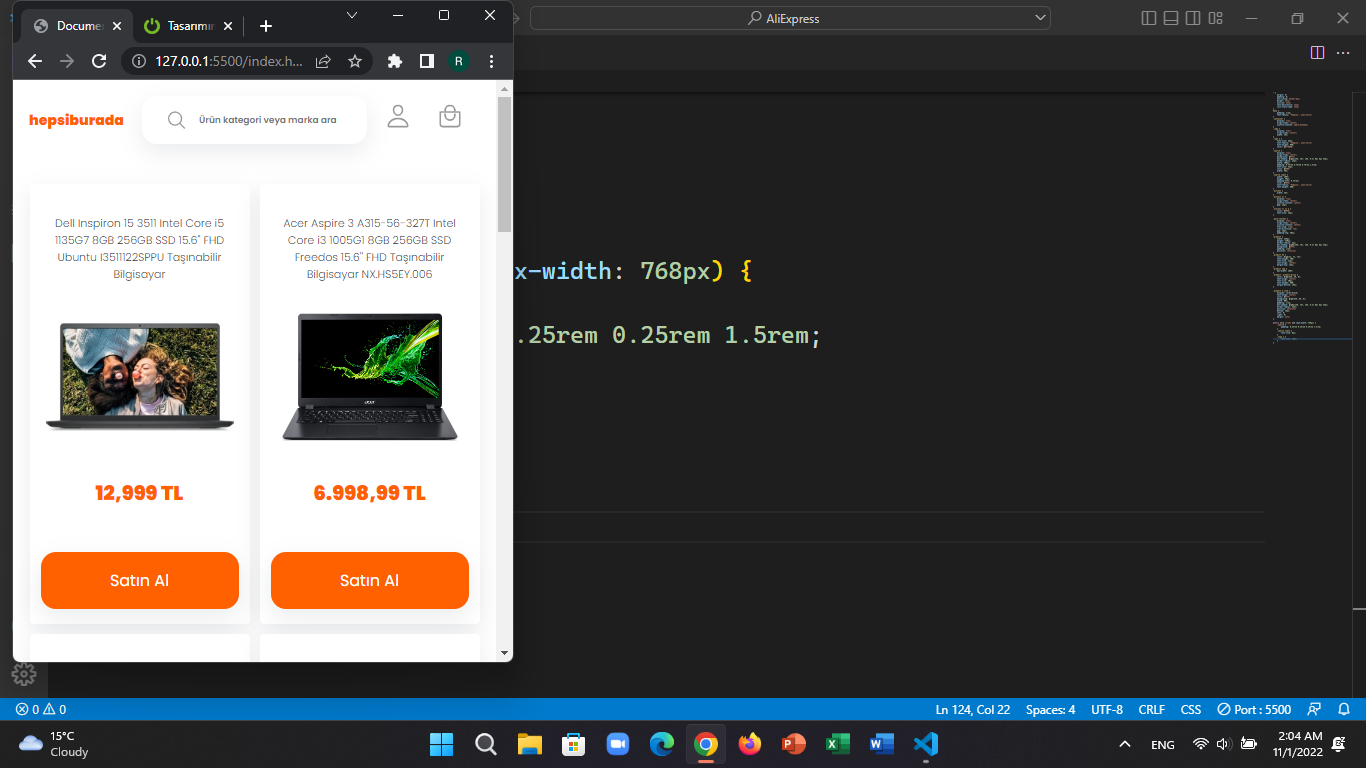Split the VS Code editor right

tap(1317, 52)
